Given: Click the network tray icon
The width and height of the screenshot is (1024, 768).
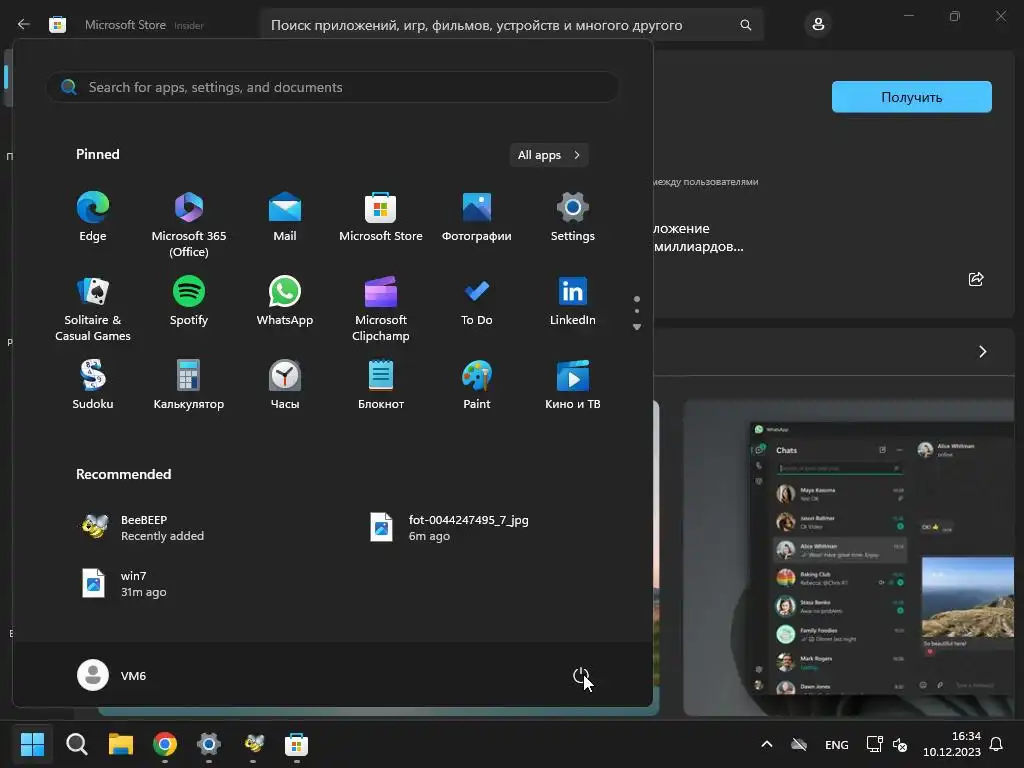Looking at the screenshot, I should pos(874,744).
